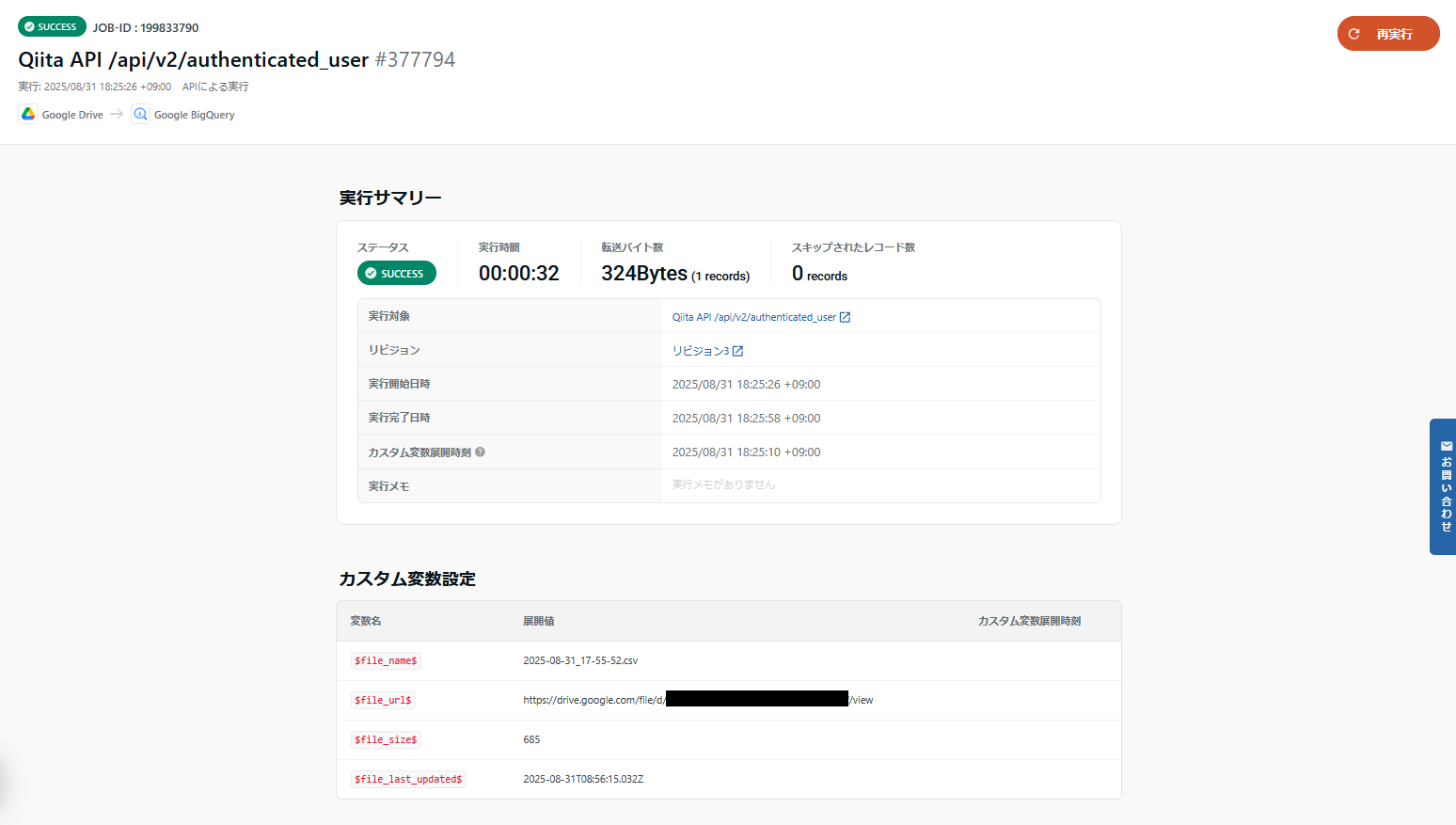Click the 実行メモがありません placeholder
Image resolution: width=1456 pixels, height=825 pixels.
tap(723, 484)
